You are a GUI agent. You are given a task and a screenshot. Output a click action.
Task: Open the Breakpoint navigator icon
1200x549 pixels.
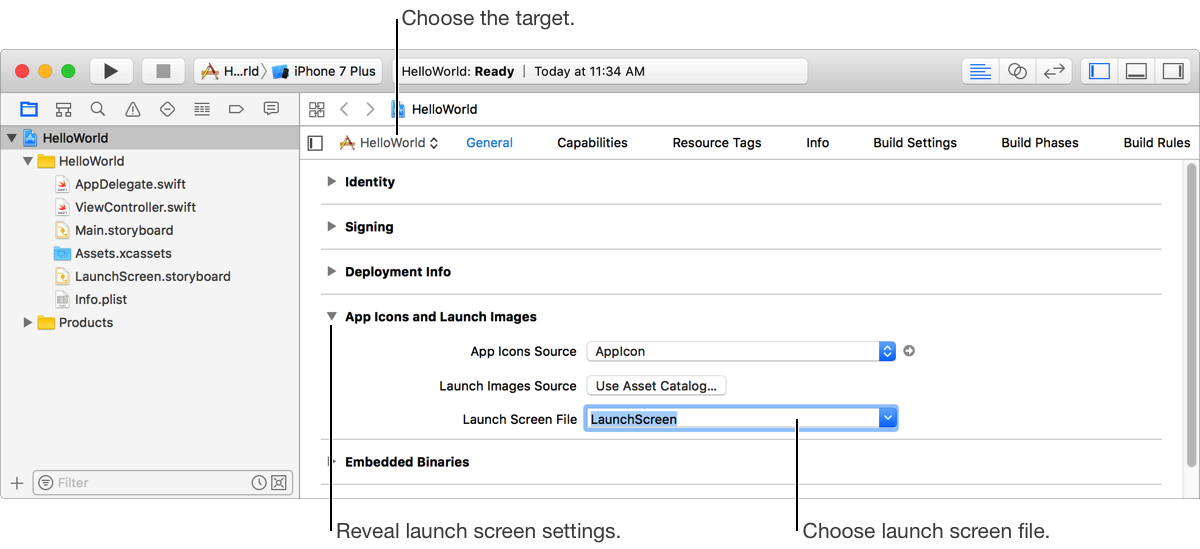coord(236,109)
